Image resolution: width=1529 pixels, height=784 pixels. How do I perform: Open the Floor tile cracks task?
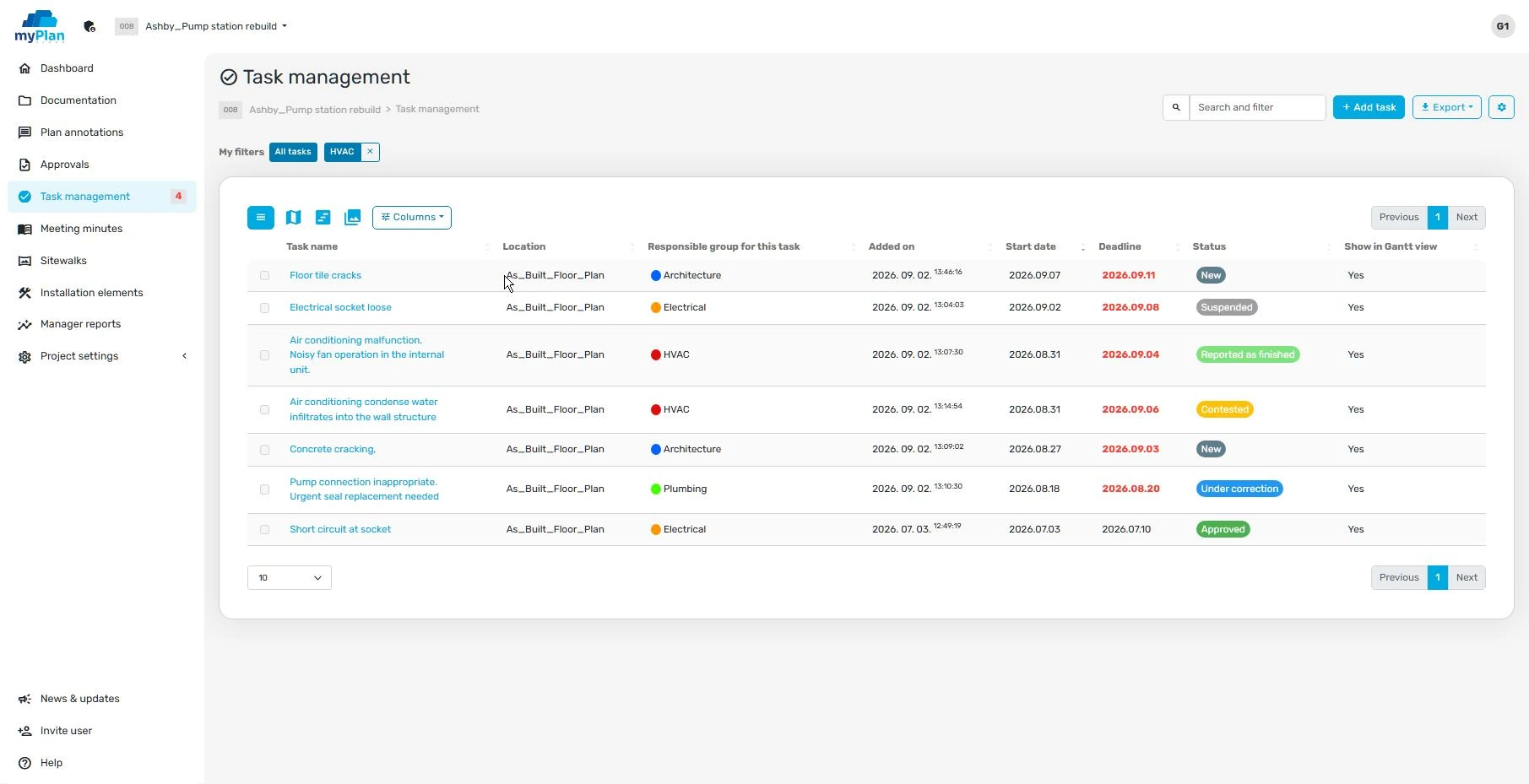pyautogui.click(x=325, y=275)
